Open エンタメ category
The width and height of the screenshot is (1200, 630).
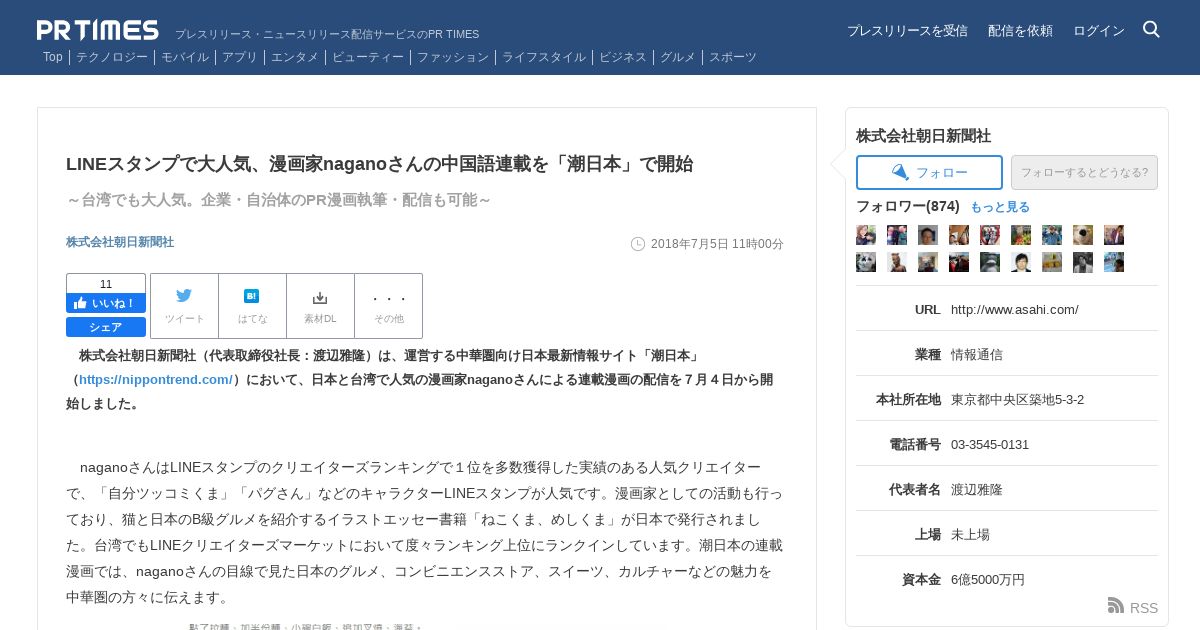[x=295, y=57]
